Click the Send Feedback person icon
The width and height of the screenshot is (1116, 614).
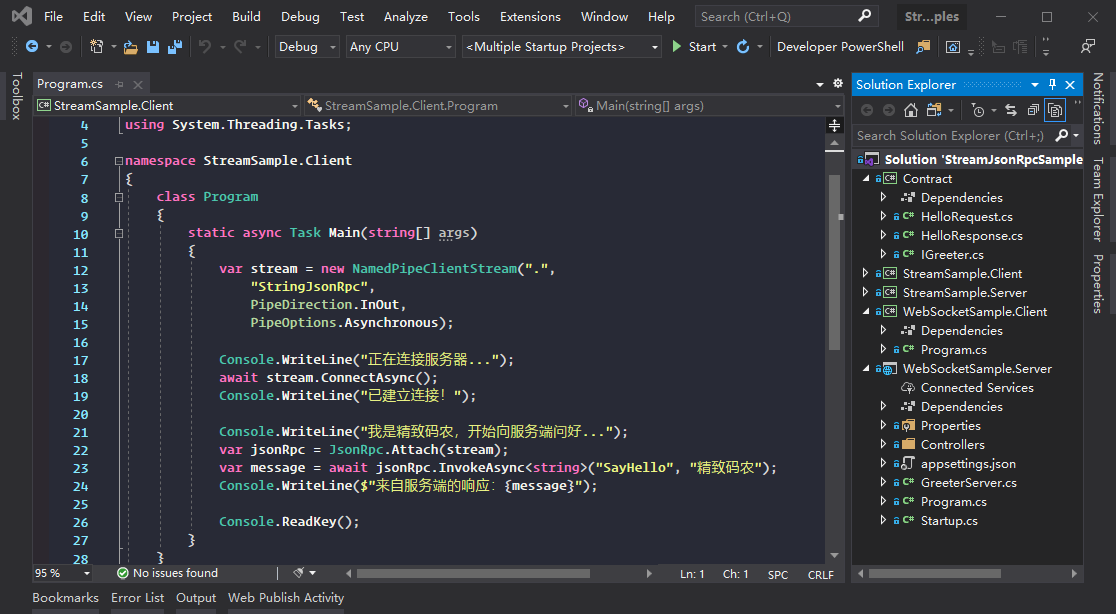[x=1087, y=46]
